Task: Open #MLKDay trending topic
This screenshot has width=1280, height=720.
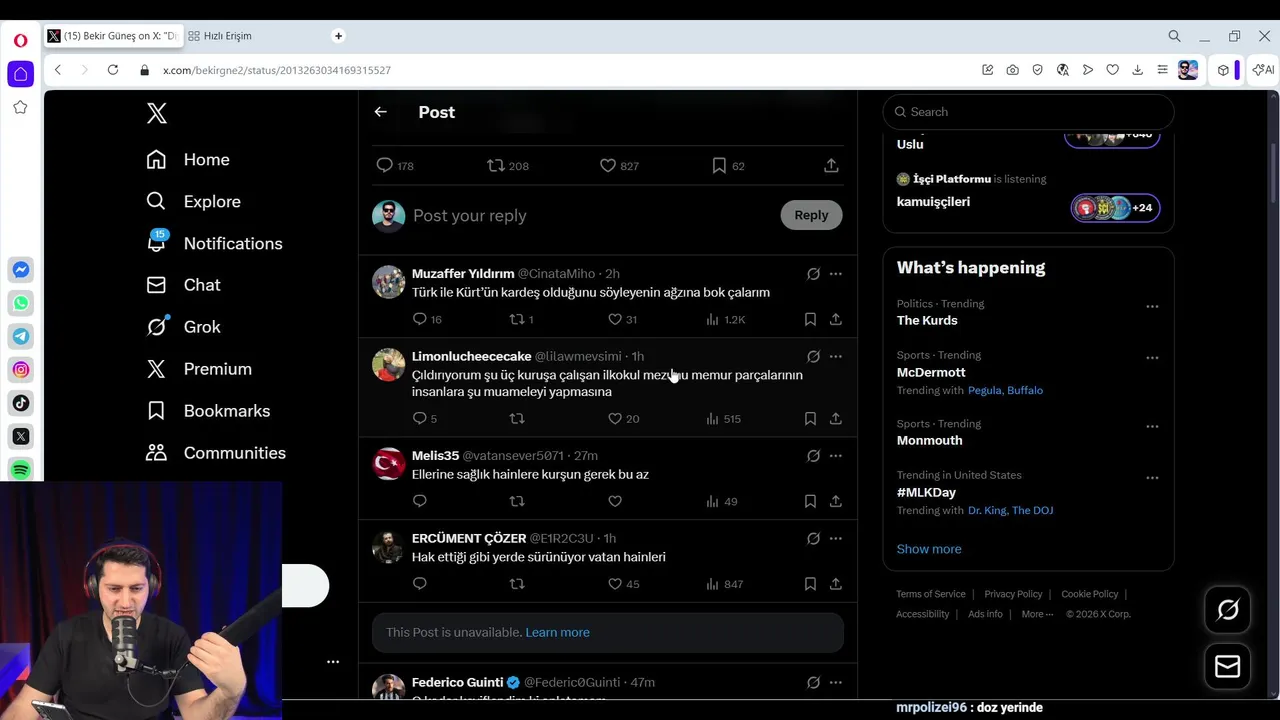Action: [x=926, y=492]
